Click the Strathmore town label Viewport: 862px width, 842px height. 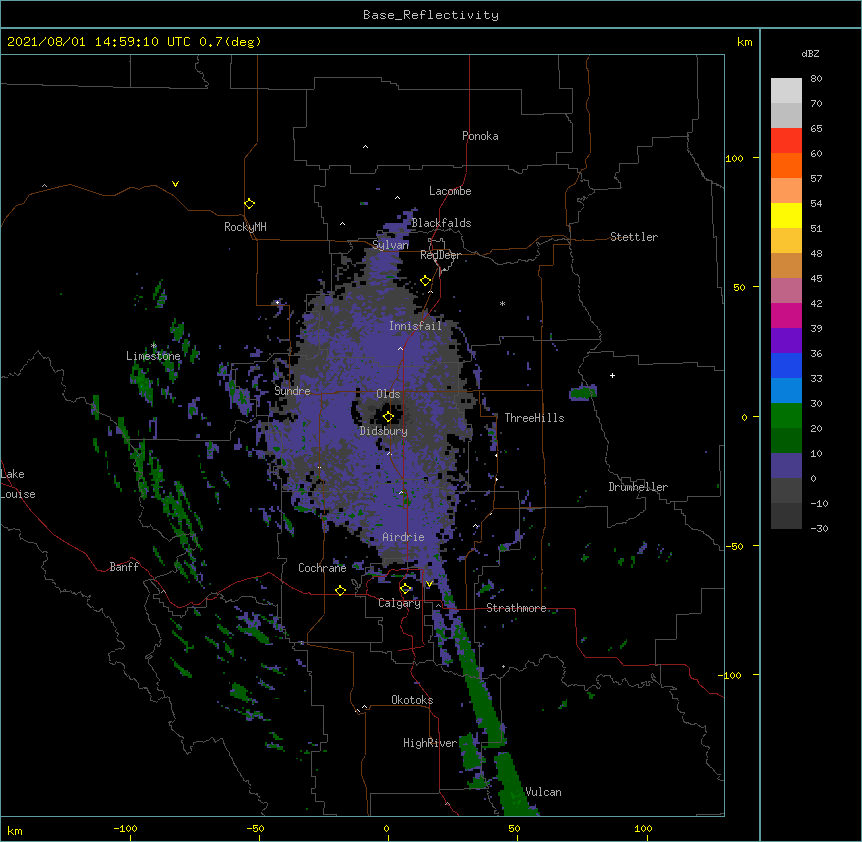tap(516, 608)
